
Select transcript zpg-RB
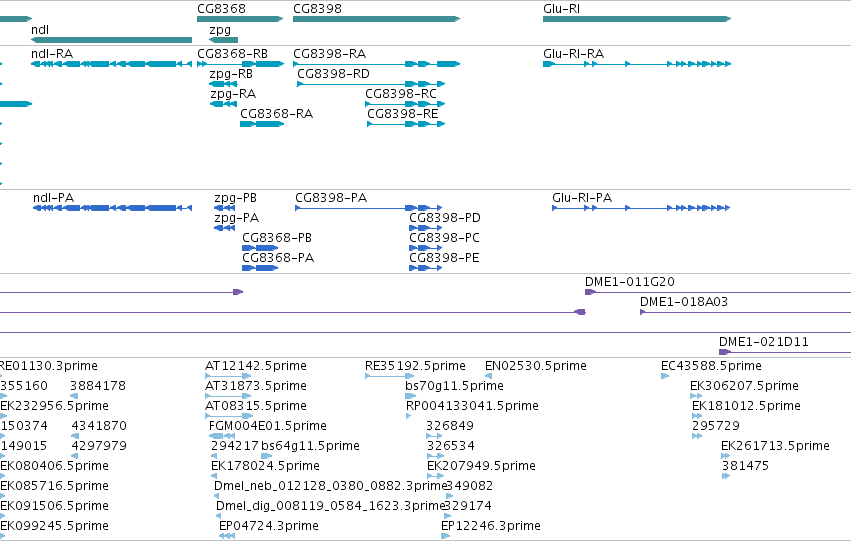coord(231,74)
